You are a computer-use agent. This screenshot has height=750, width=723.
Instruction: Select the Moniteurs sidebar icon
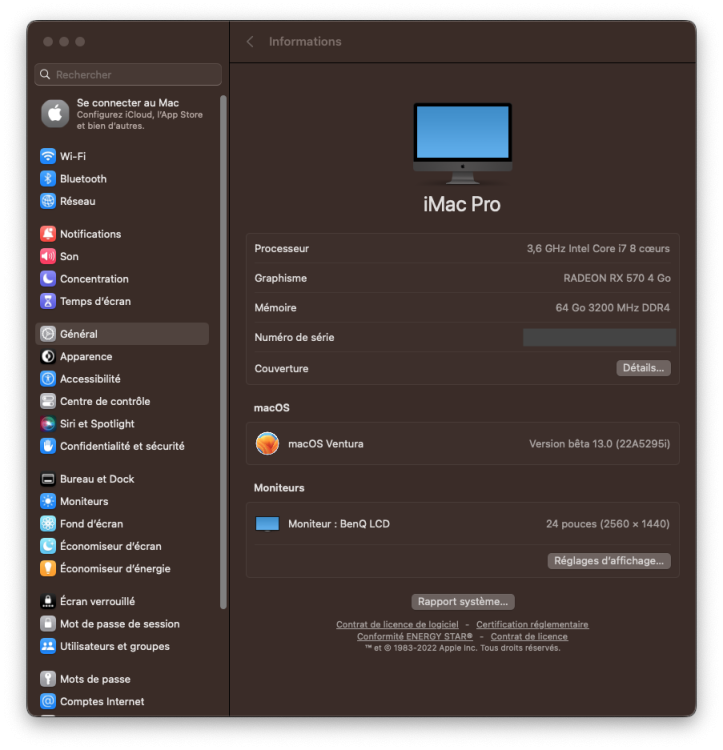(48, 501)
